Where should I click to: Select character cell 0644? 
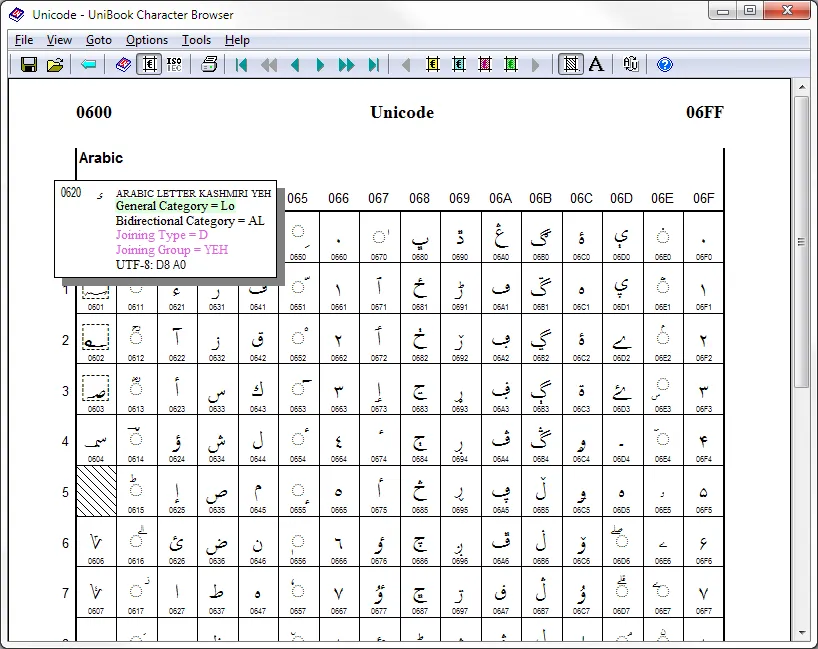(258, 440)
